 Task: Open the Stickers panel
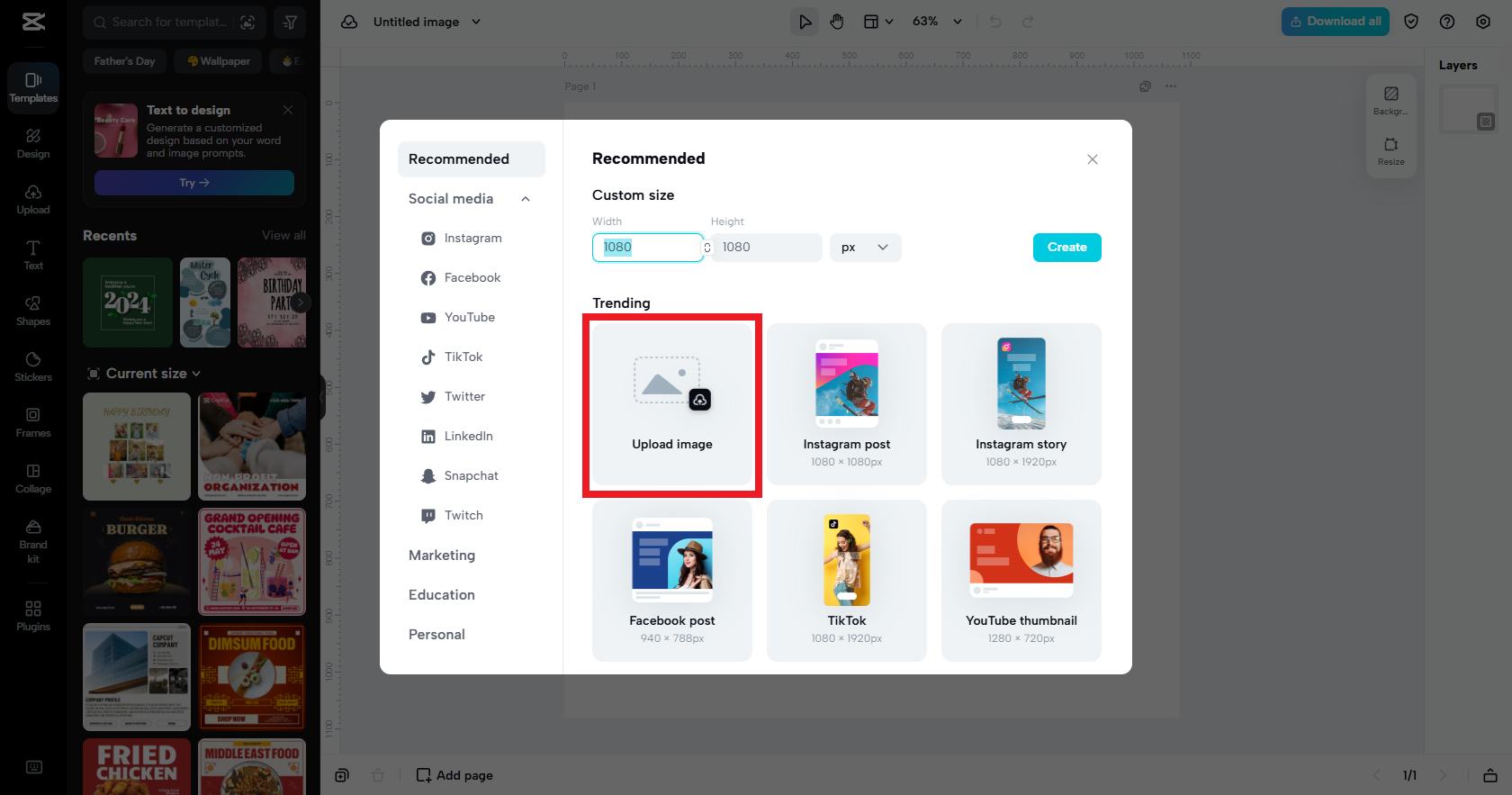pos(33,367)
